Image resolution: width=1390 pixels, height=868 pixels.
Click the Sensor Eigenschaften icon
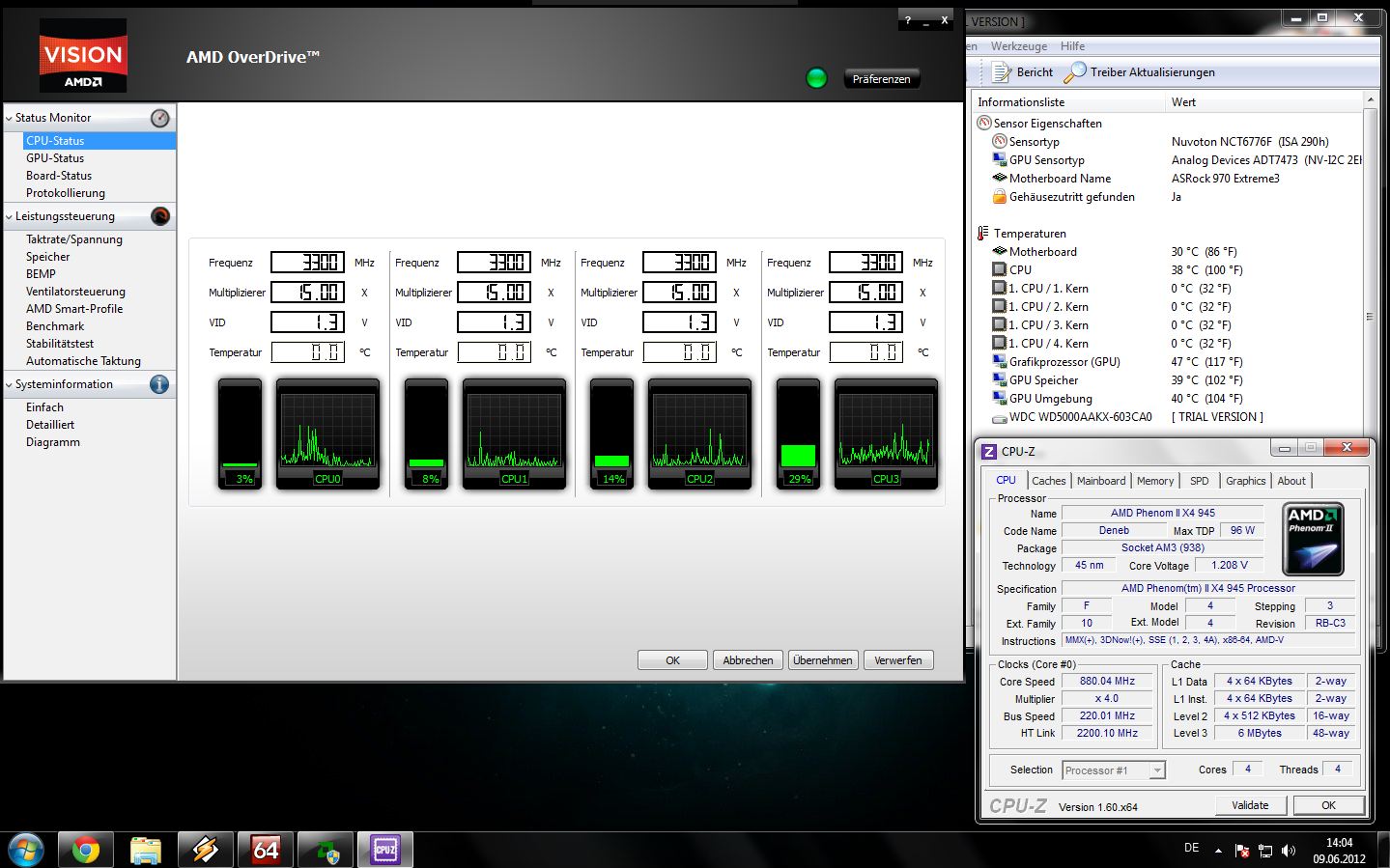[x=984, y=123]
